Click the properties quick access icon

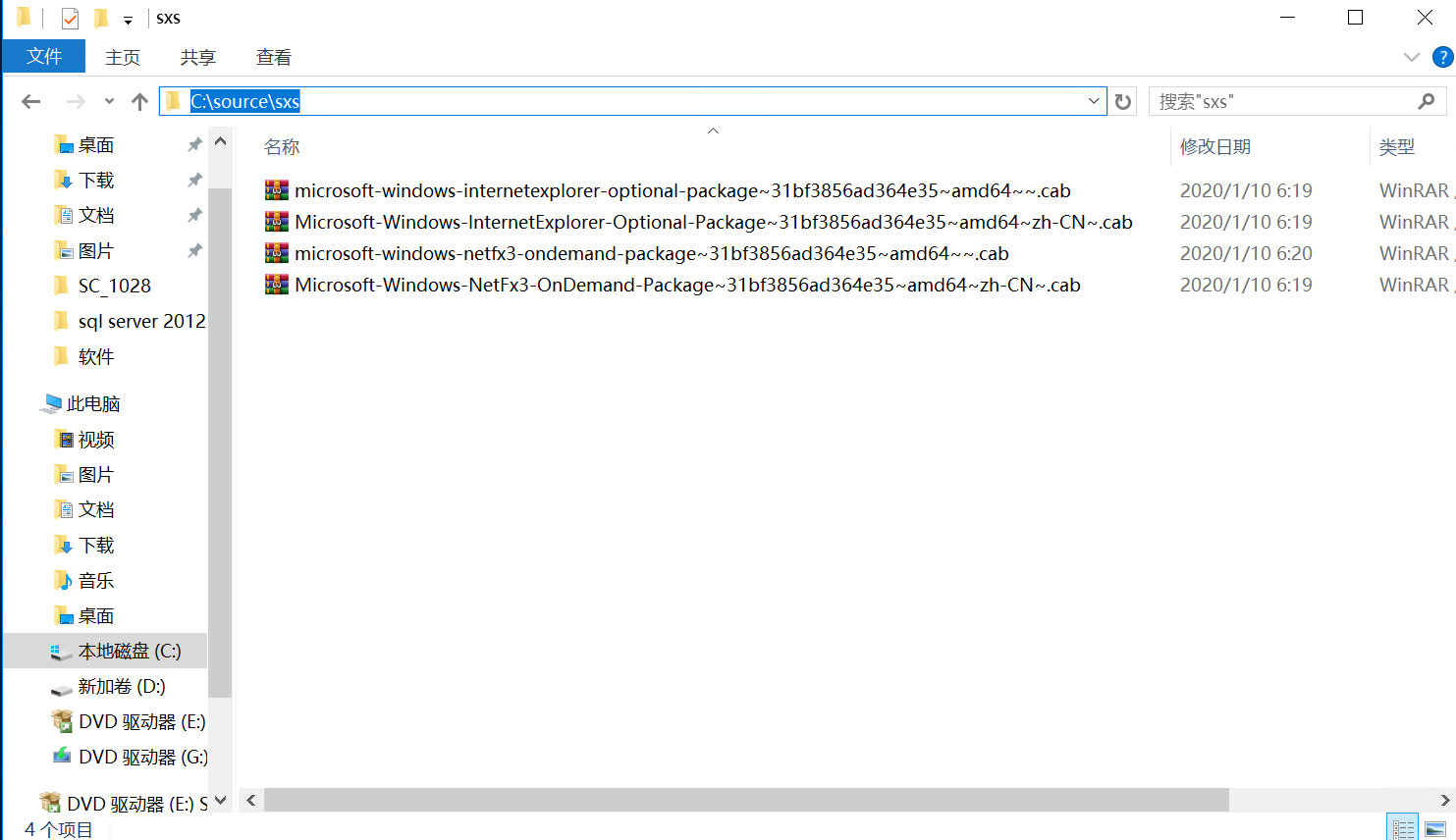(70, 18)
